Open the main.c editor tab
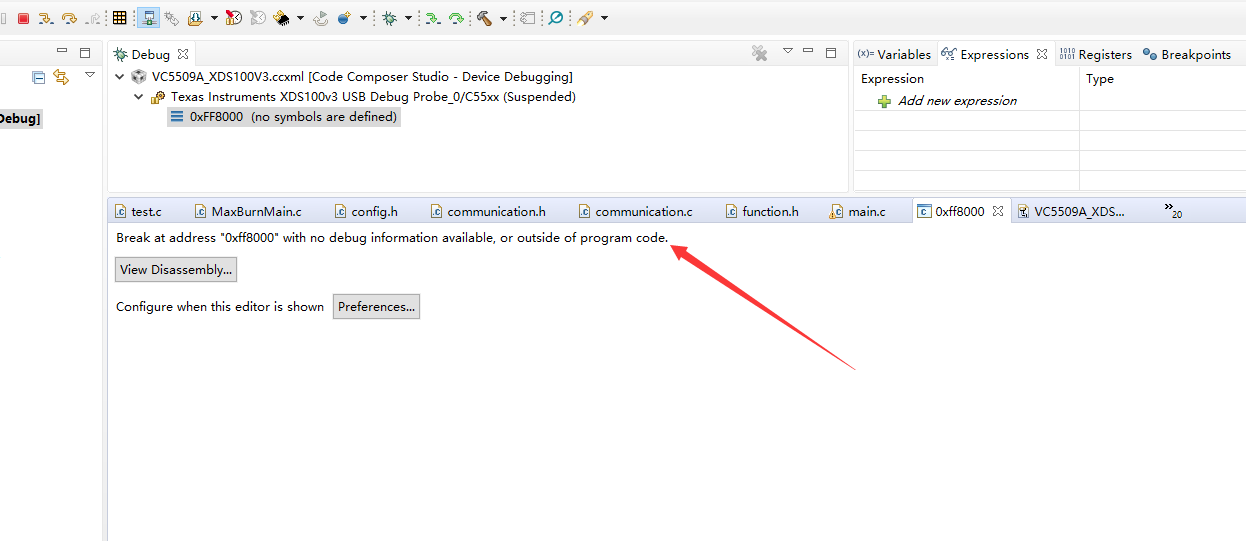The height and width of the screenshot is (541, 1246). click(x=857, y=211)
